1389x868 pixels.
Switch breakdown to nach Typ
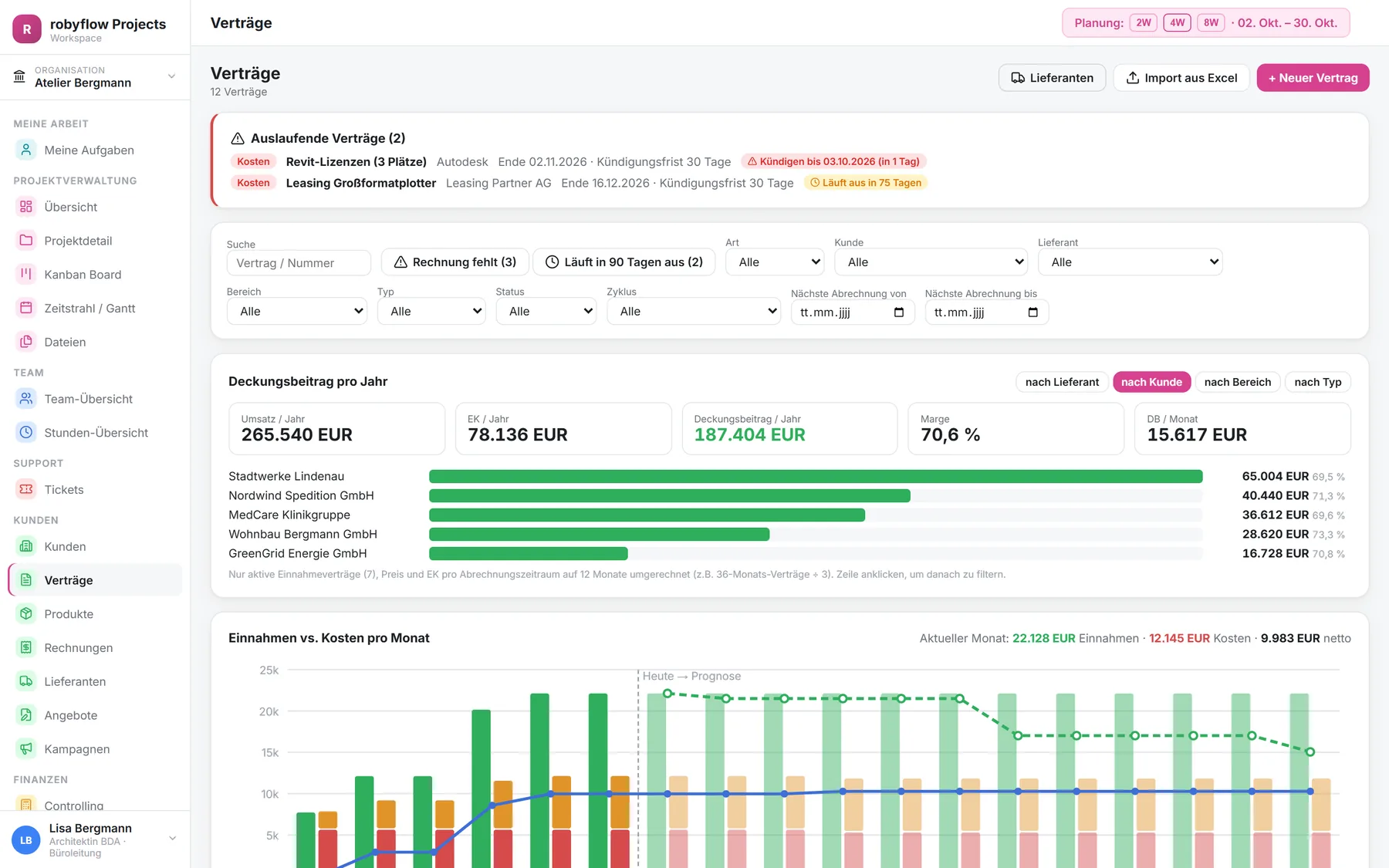[x=1318, y=382]
